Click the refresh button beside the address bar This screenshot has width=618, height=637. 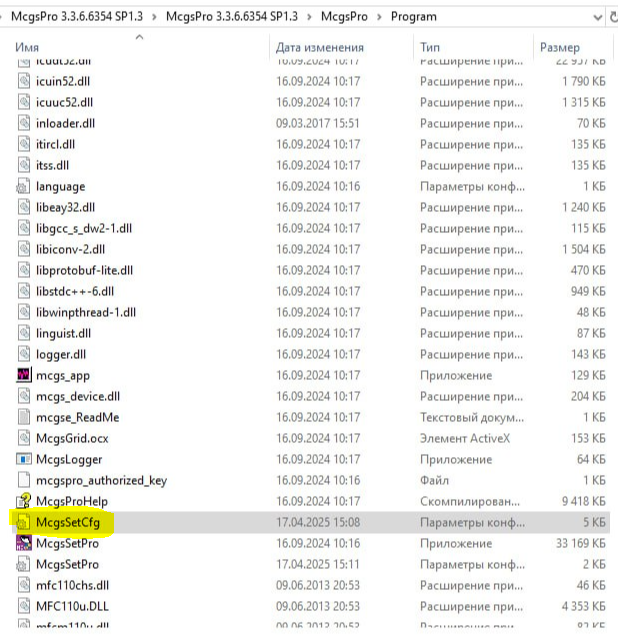point(613,17)
